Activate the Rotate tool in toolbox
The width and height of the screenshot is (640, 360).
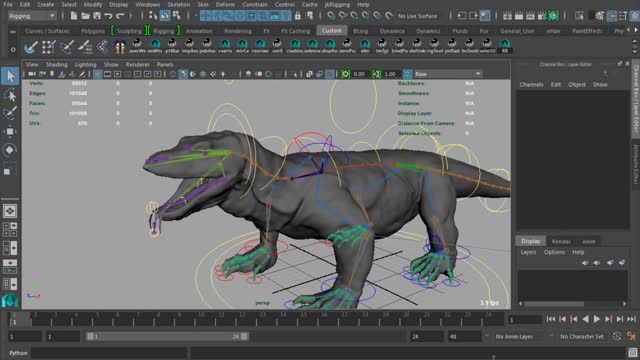tap(10, 150)
